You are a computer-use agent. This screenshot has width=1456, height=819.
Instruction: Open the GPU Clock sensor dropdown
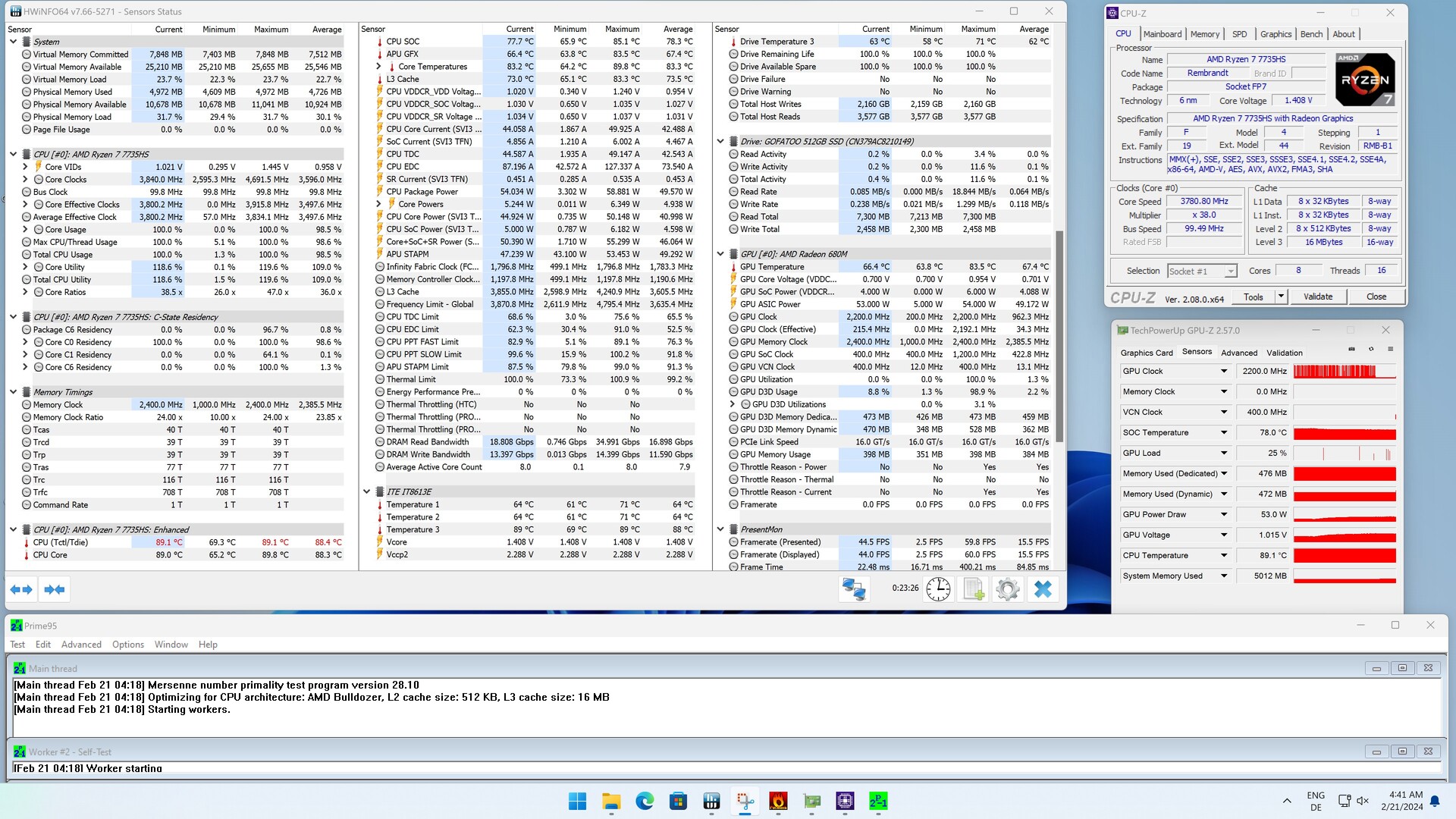pyautogui.click(x=1223, y=372)
